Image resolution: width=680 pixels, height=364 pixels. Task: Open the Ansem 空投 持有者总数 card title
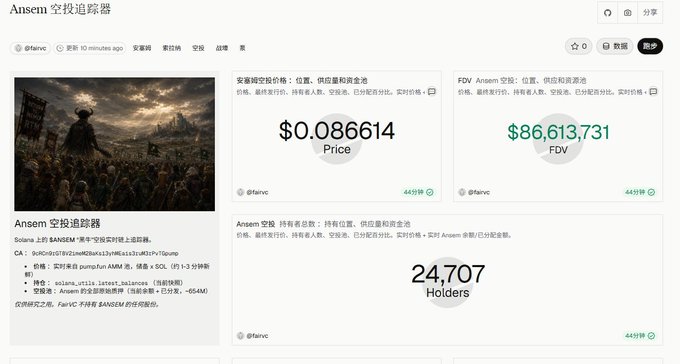(323, 224)
